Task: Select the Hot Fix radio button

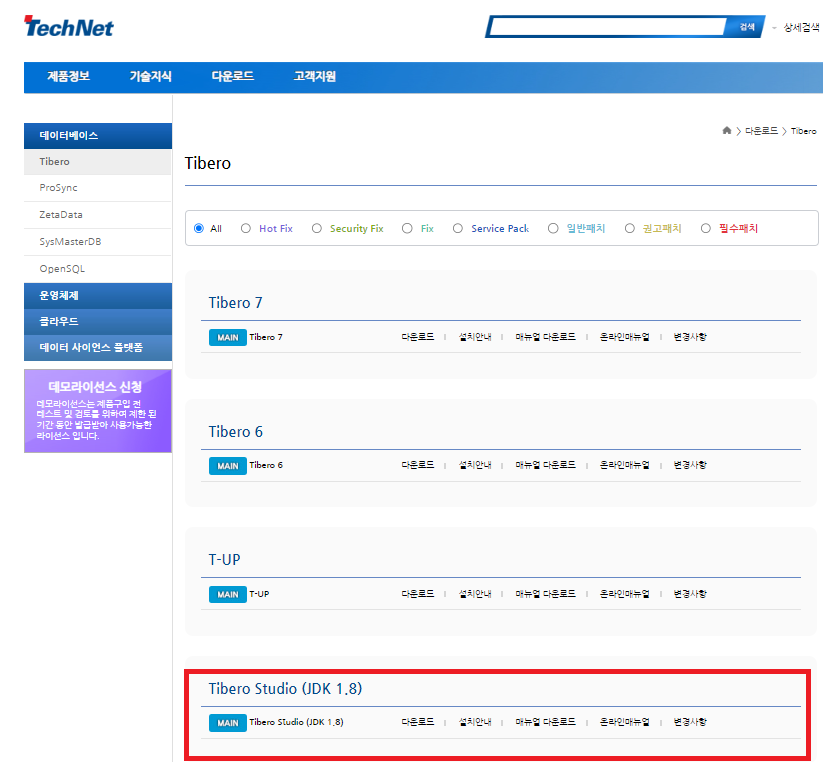Action: coord(246,228)
